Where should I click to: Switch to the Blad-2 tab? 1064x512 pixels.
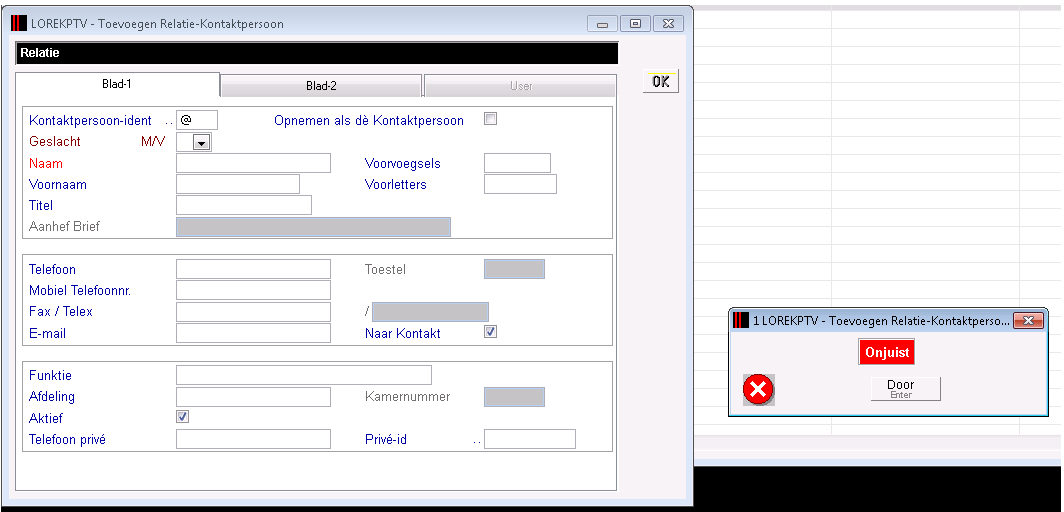pos(321,85)
